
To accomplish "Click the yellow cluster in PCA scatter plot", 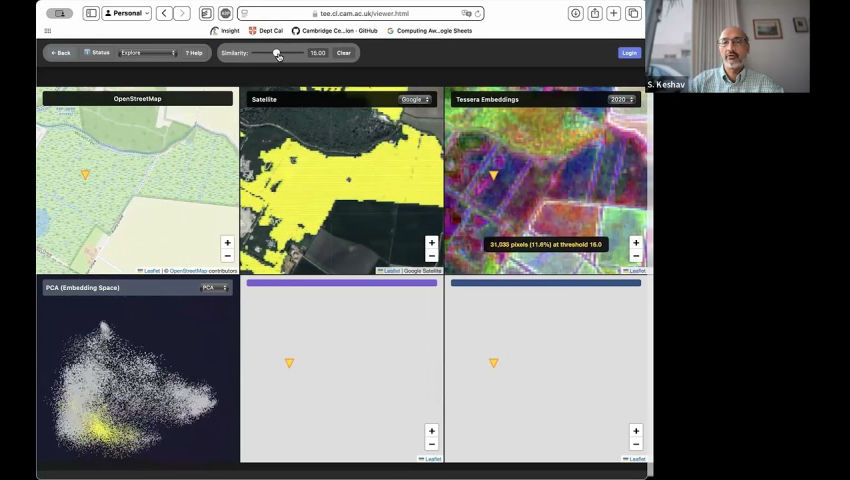I will pos(100,427).
